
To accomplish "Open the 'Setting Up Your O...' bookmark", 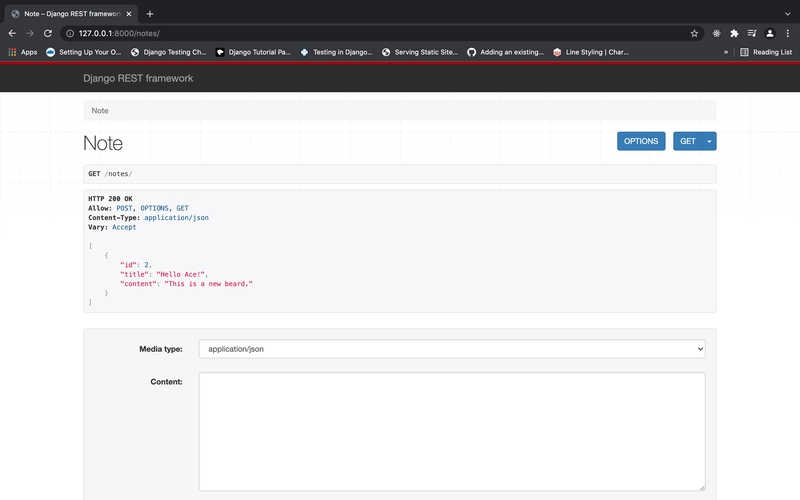I will coord(84,52).
